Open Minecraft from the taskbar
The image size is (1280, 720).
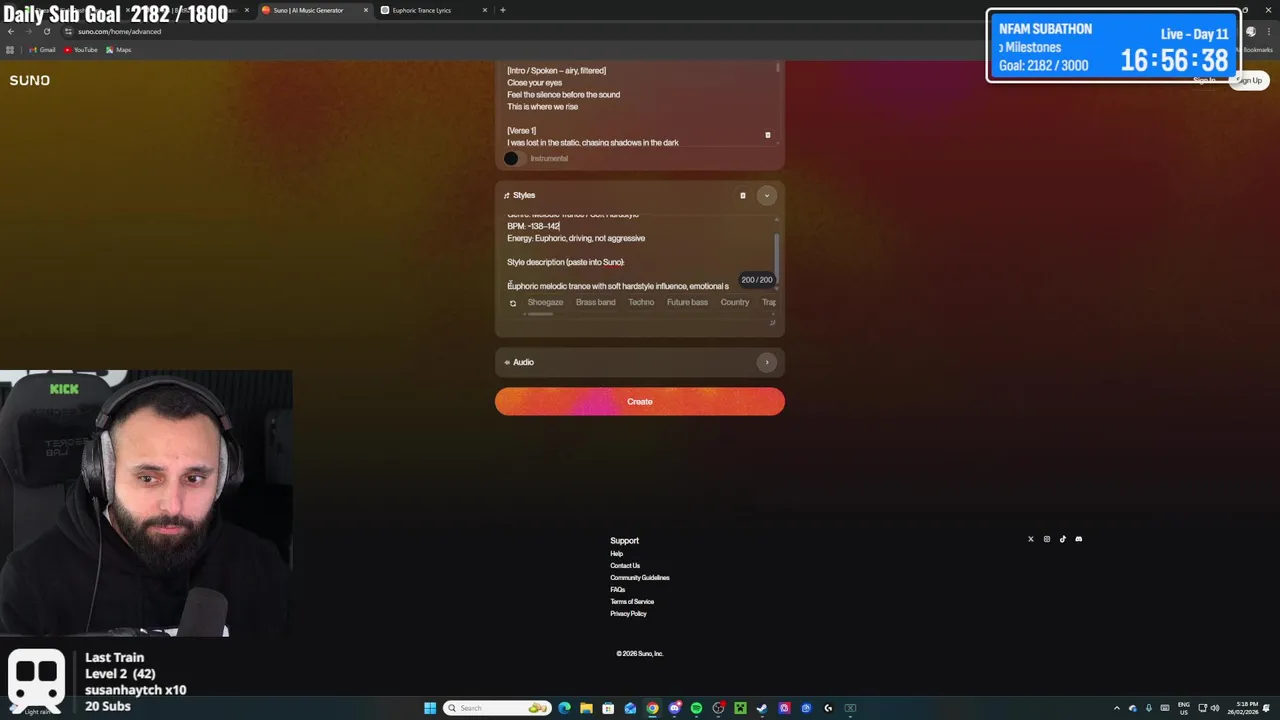(740, 708)
